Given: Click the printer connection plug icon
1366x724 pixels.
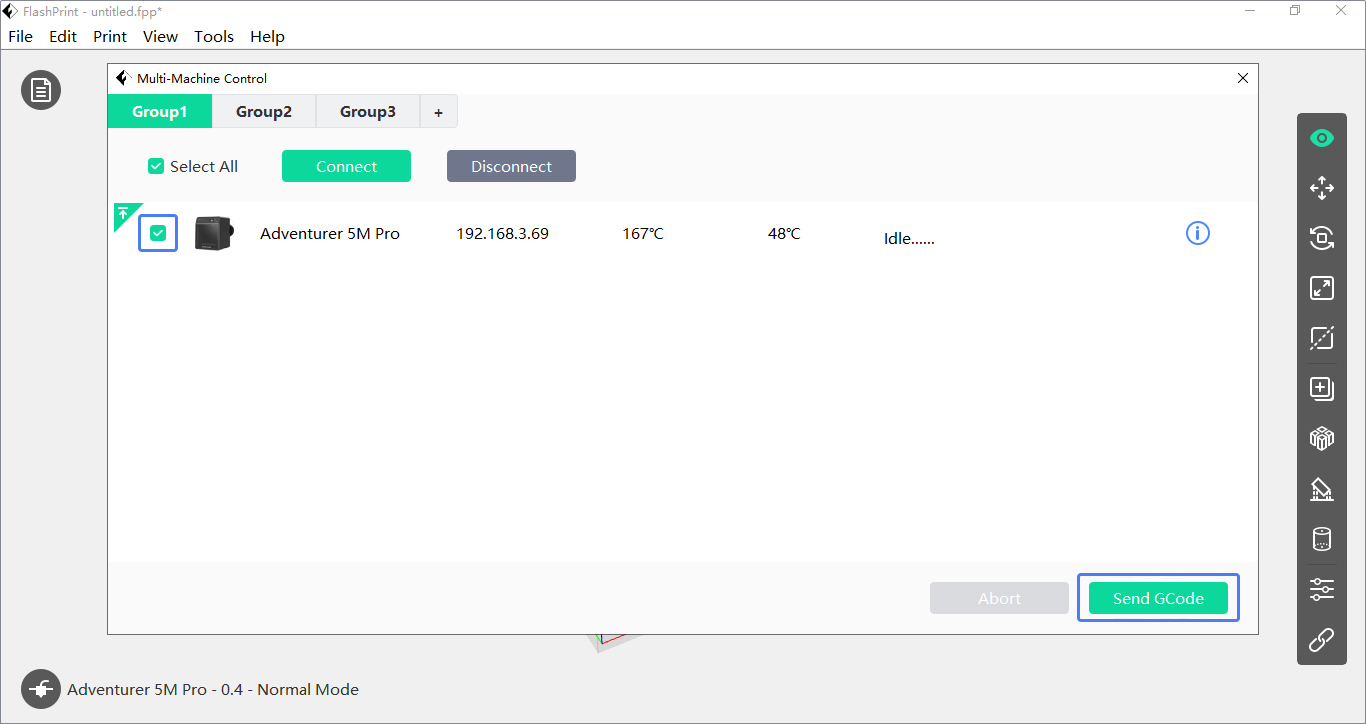Looking at the screenshot, I should 41,689.
